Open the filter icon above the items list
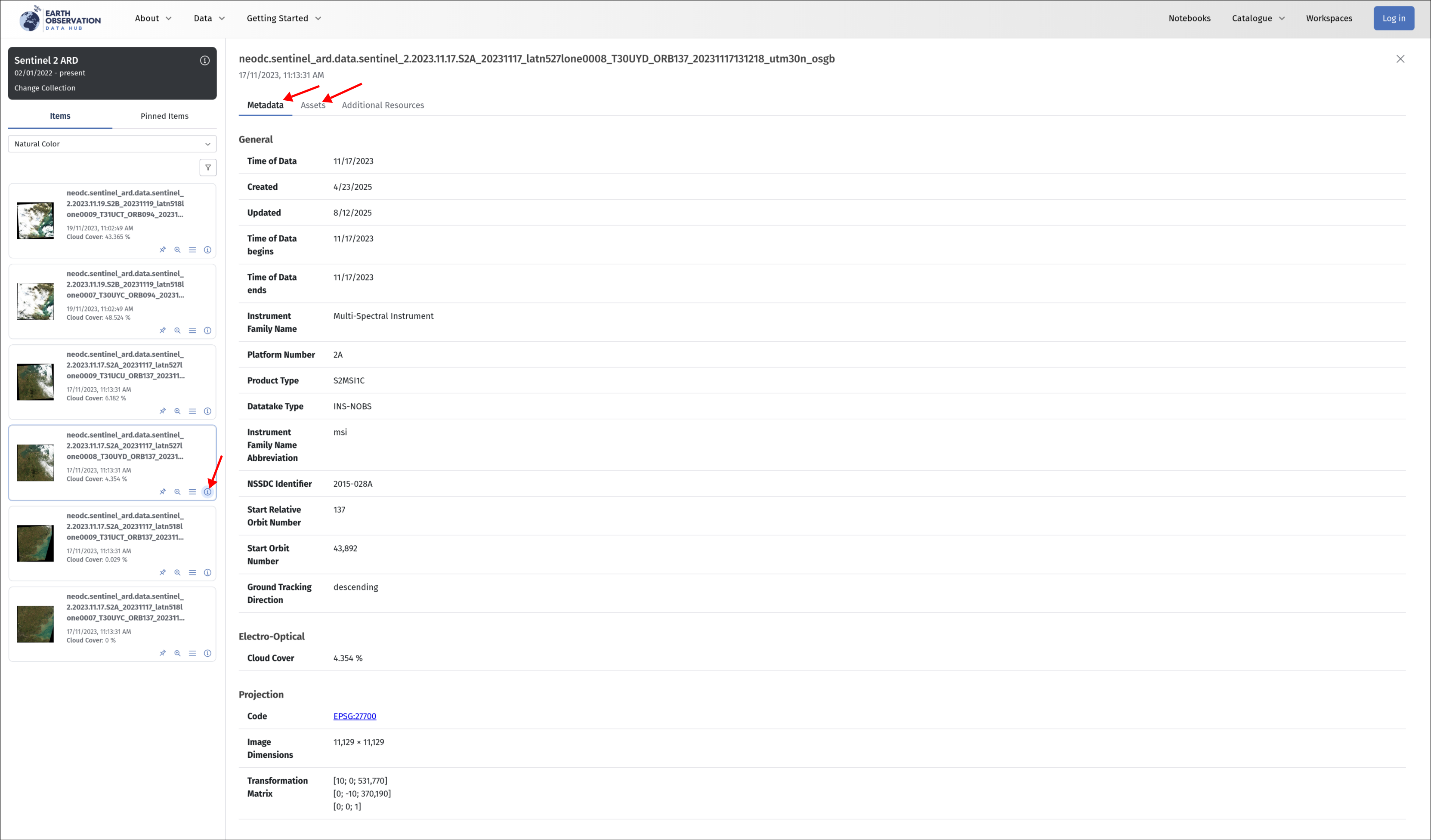 click(208, 167)
